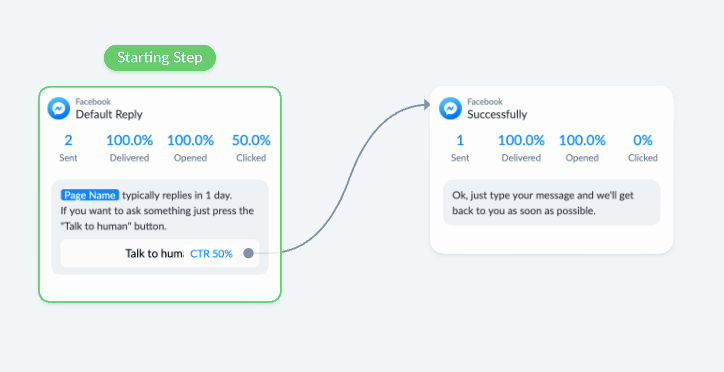This screenshot has width=724, height=372.
Task: Click the 1 Sent statistic on Successfully card
Action: pyautogui.click(x=460, y=148)
